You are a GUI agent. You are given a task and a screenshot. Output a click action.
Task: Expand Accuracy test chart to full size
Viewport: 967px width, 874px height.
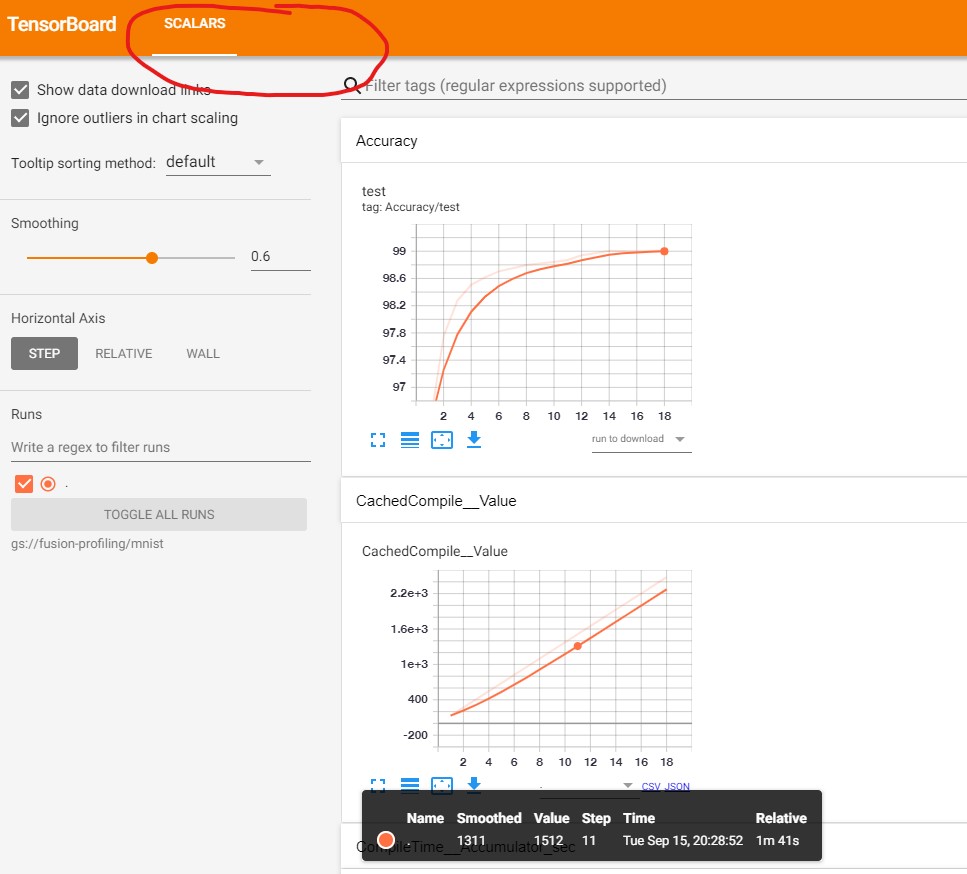[x=378, y=440]
